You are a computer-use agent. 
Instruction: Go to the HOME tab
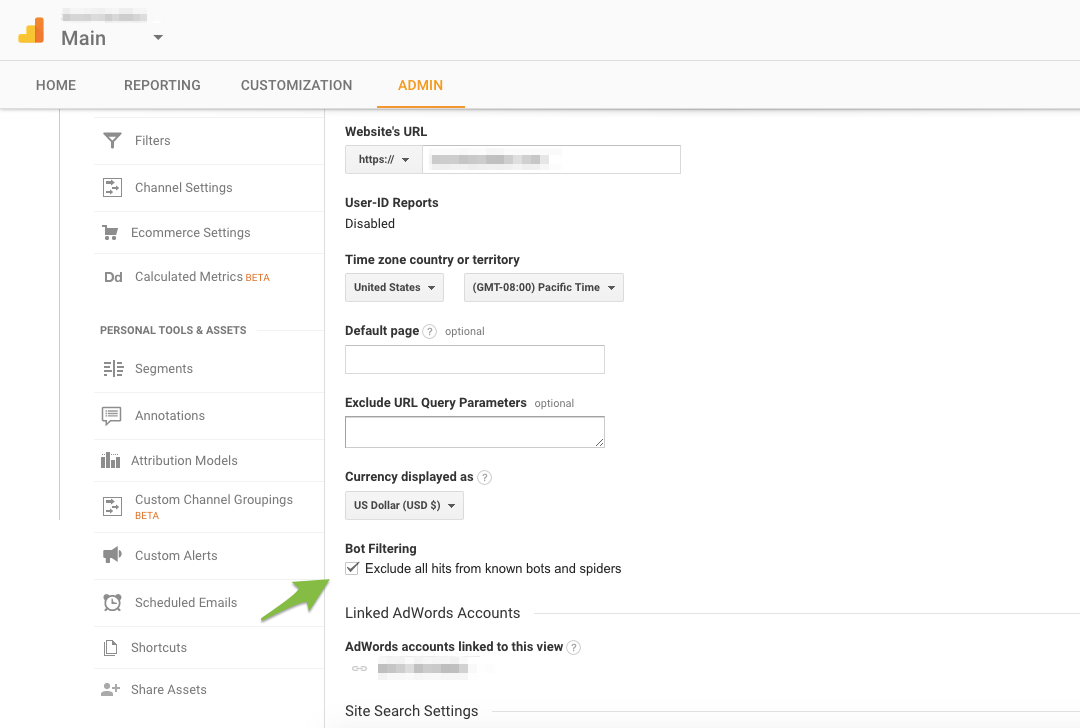pyautogui.click(x=56, y=85)
